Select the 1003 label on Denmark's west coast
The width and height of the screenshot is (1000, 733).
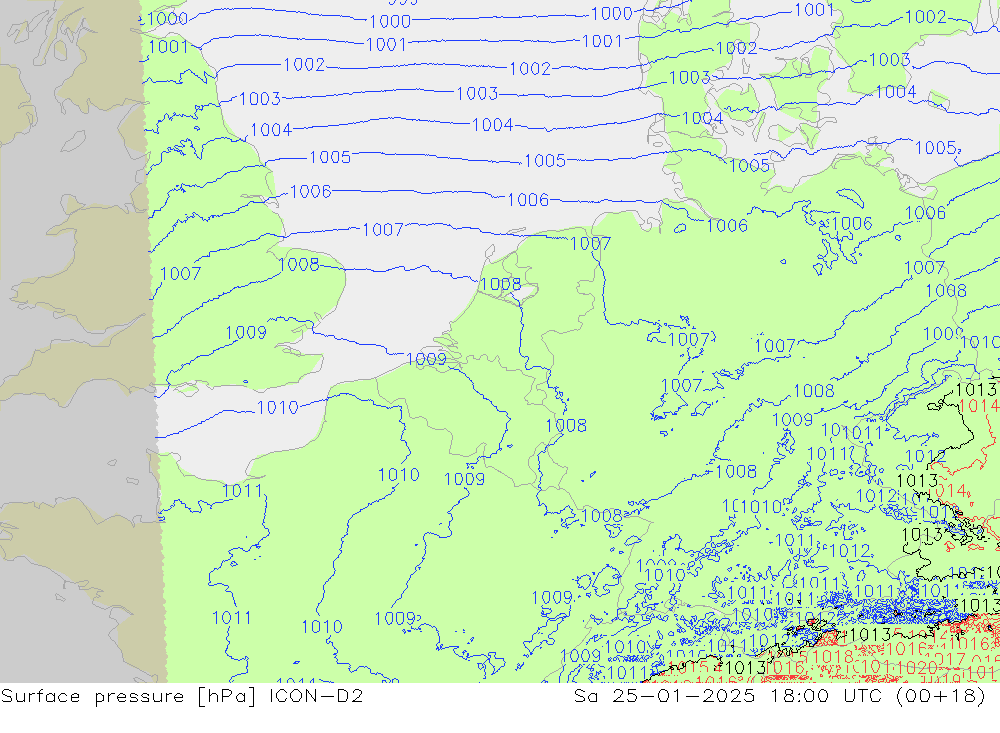(x=689, y=78)
